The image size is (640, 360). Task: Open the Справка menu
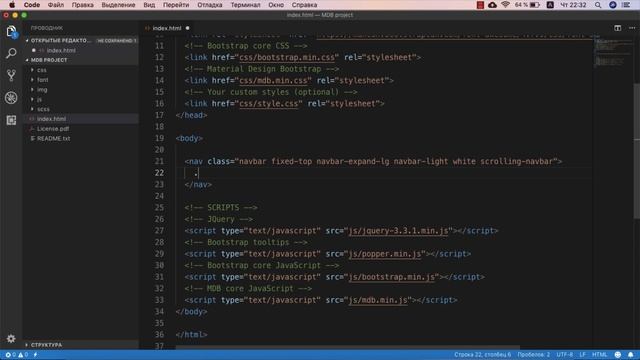coord(304,5)
